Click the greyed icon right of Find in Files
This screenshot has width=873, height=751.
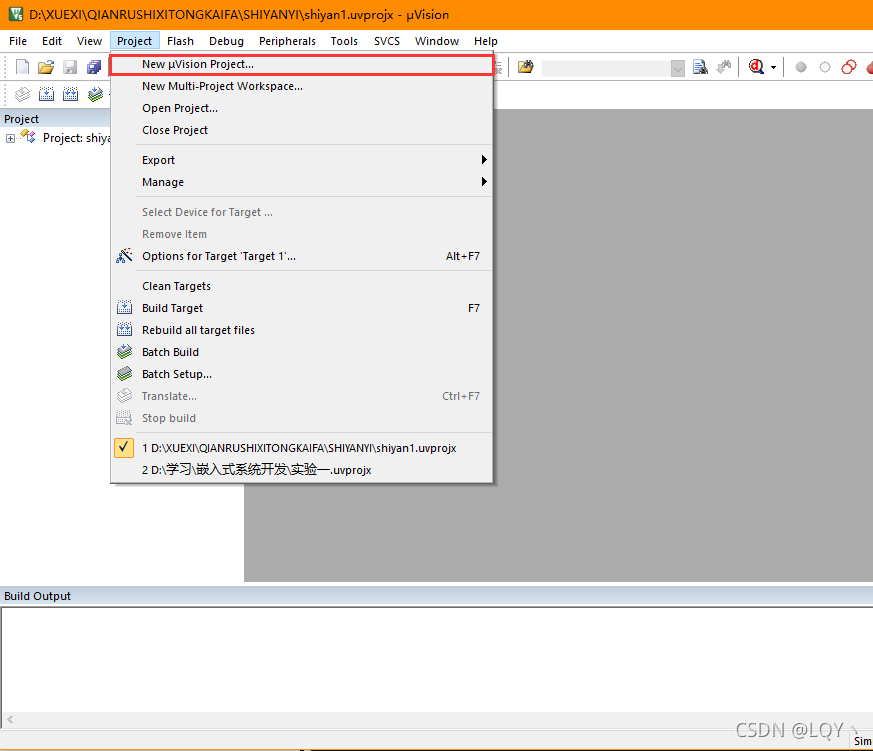pyautogui.click(x=724, y=67)
